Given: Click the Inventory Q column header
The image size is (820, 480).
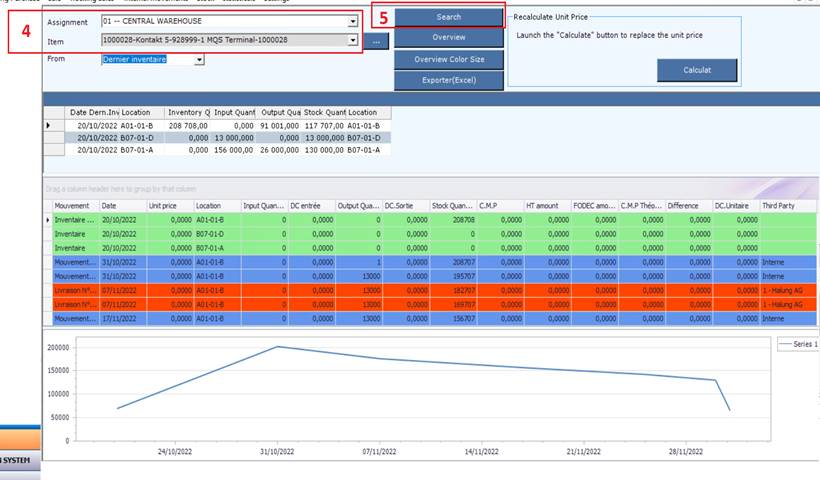Looking at the screenshot, I should coord(188,112).
